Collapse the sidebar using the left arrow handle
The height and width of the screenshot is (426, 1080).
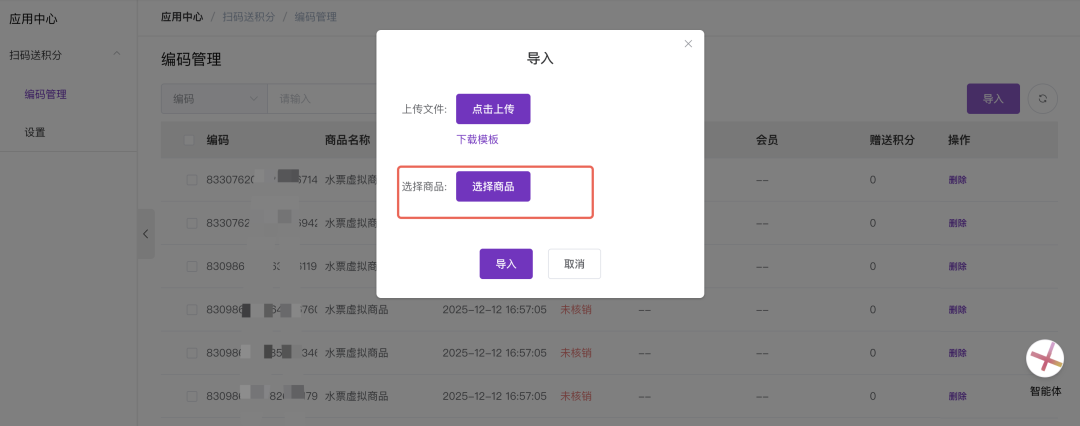(x=145, y=234)
